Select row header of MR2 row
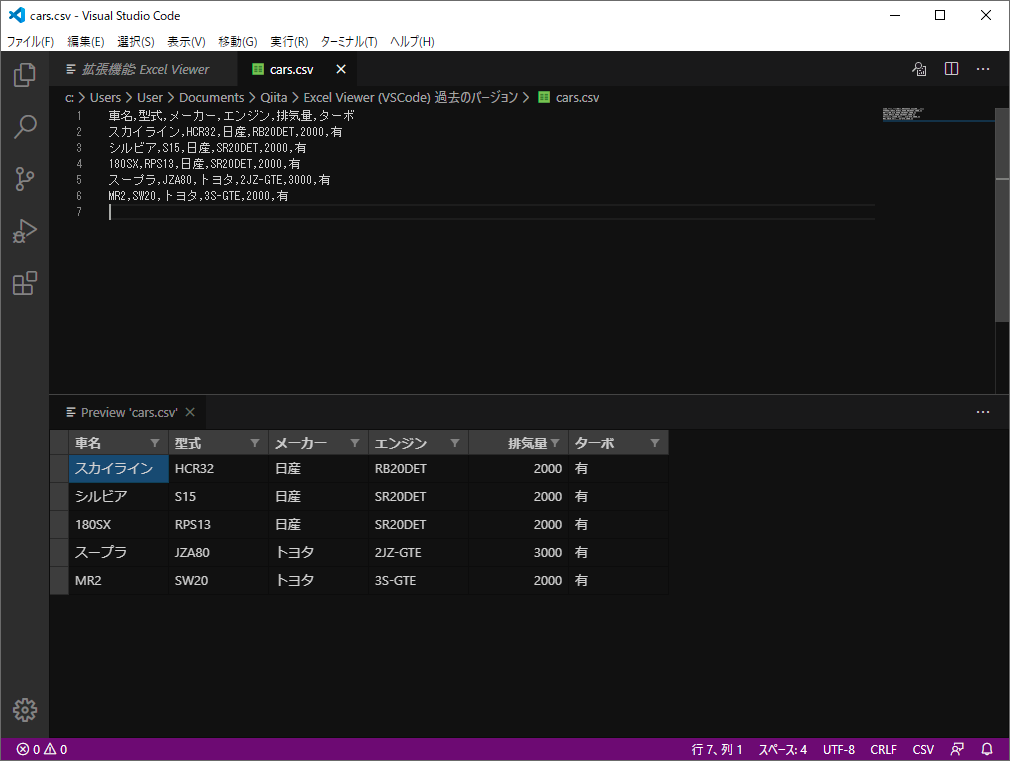 (x=59, y=581)
